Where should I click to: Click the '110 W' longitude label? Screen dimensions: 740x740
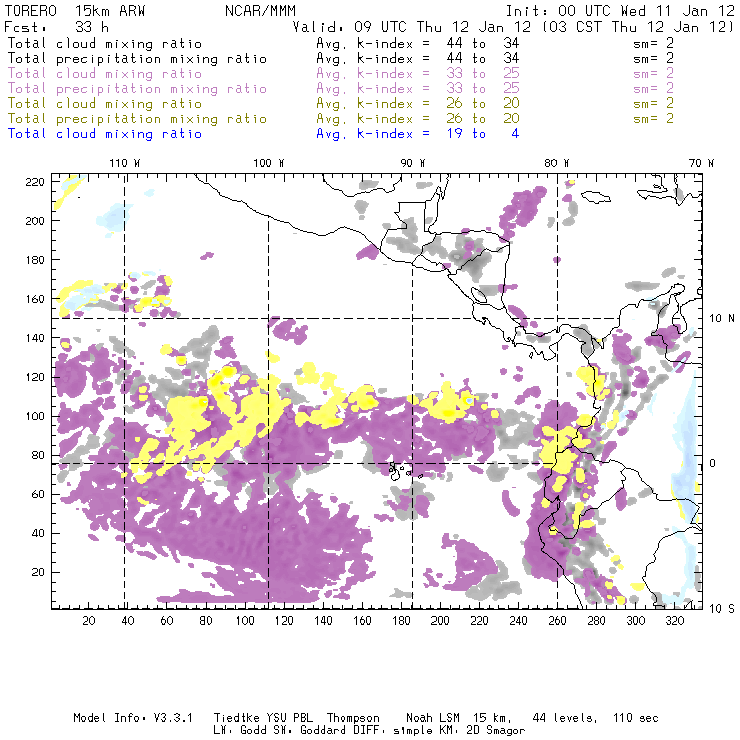coord(125,163)
